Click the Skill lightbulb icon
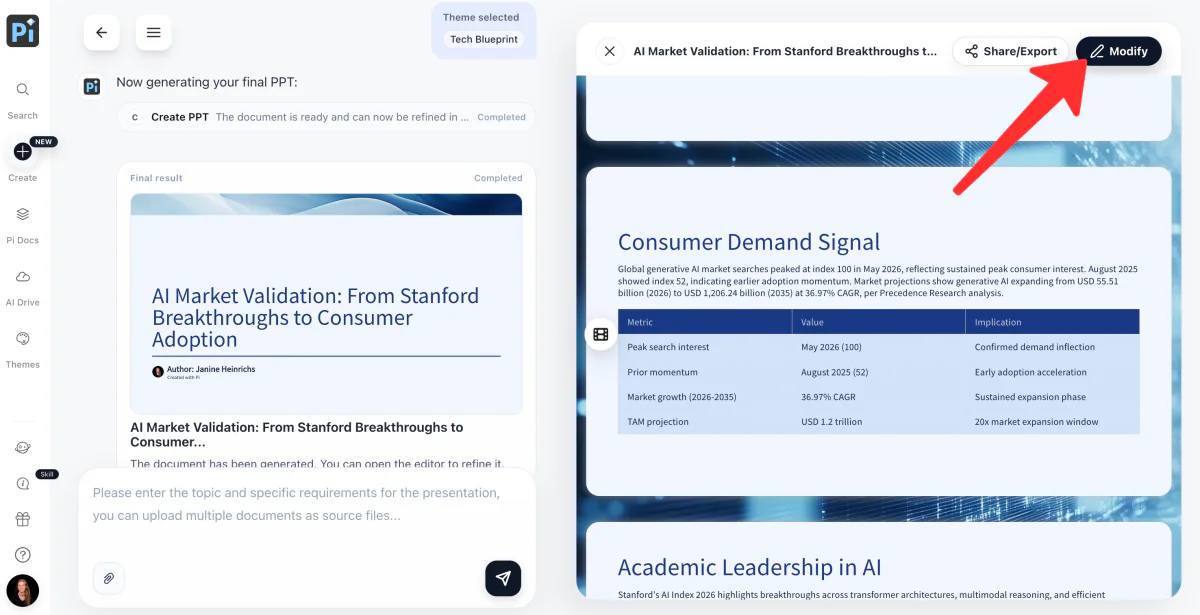Viewport: 1200px width, 615px height. (22, 483)
